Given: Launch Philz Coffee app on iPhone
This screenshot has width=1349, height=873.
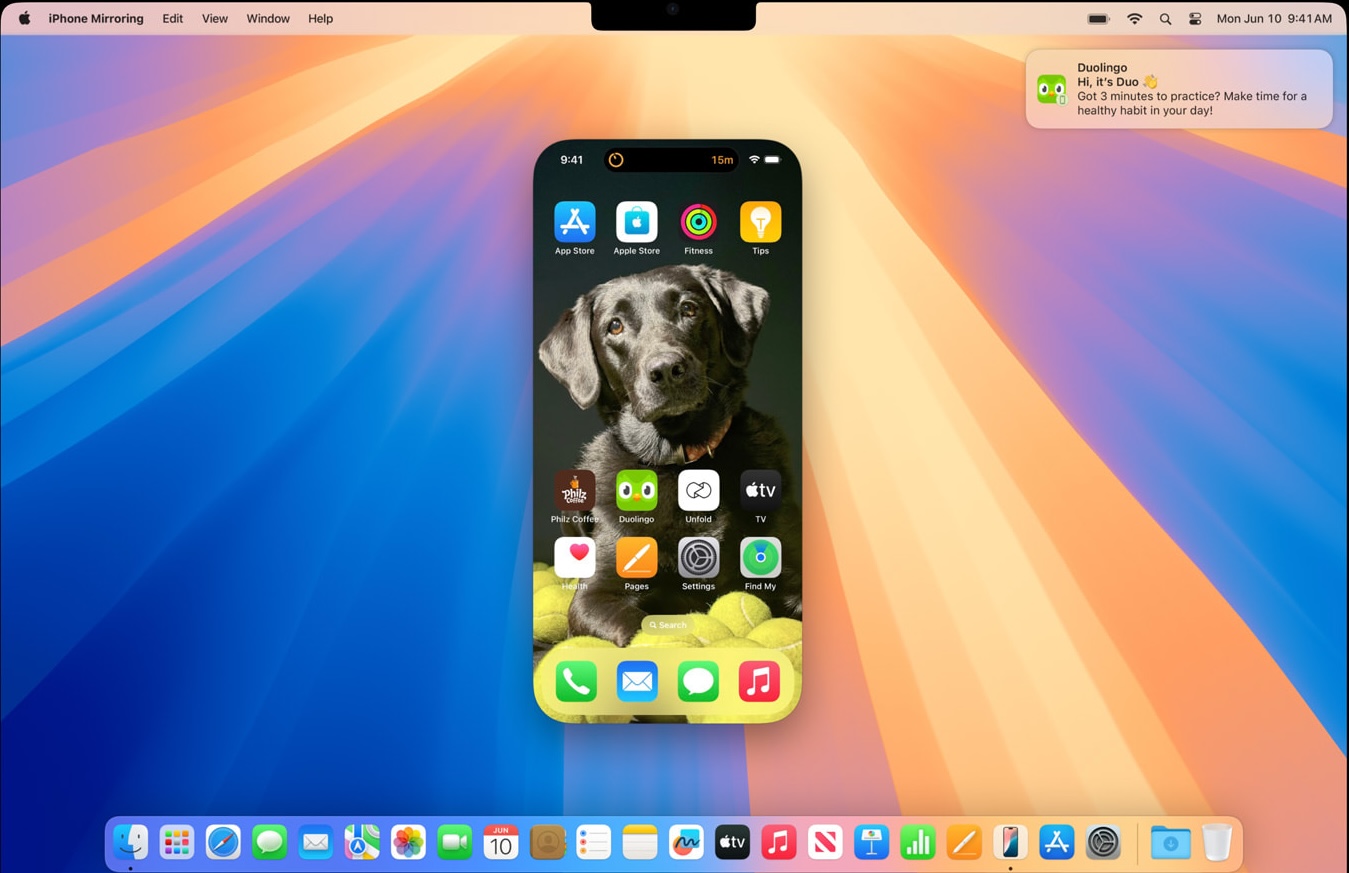Looking at the screenshot, I should click(574, 491).
